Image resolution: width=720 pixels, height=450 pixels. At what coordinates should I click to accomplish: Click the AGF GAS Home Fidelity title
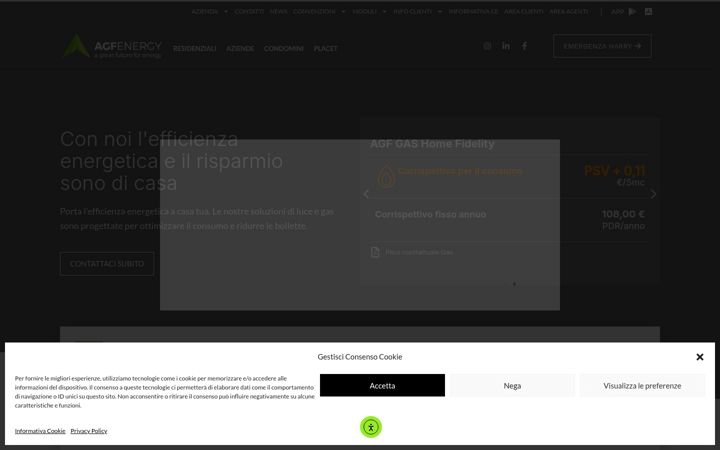pos(432,144)
